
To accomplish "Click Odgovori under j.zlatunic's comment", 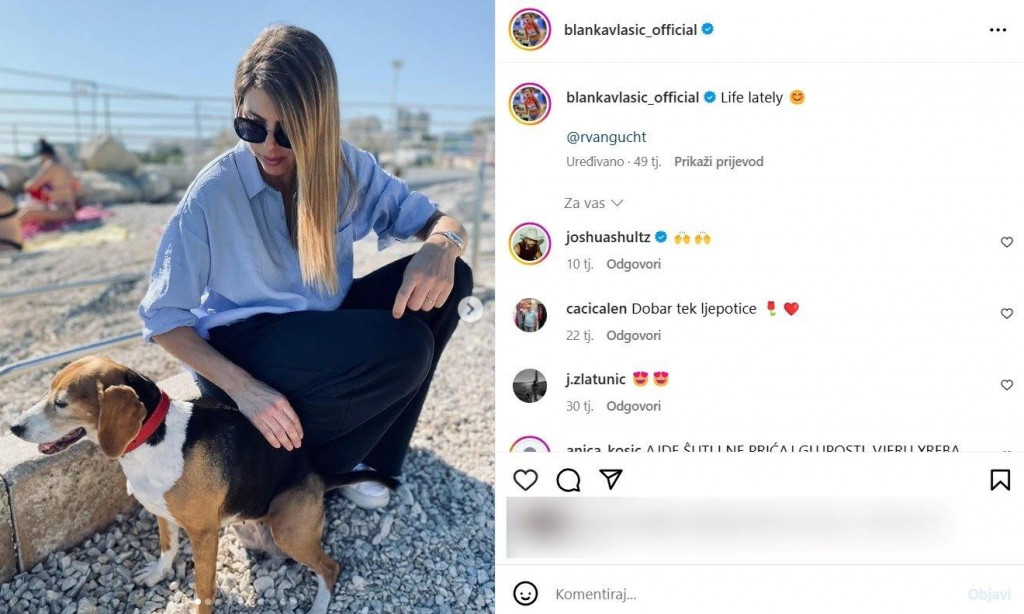I will [x=633, y=406].
